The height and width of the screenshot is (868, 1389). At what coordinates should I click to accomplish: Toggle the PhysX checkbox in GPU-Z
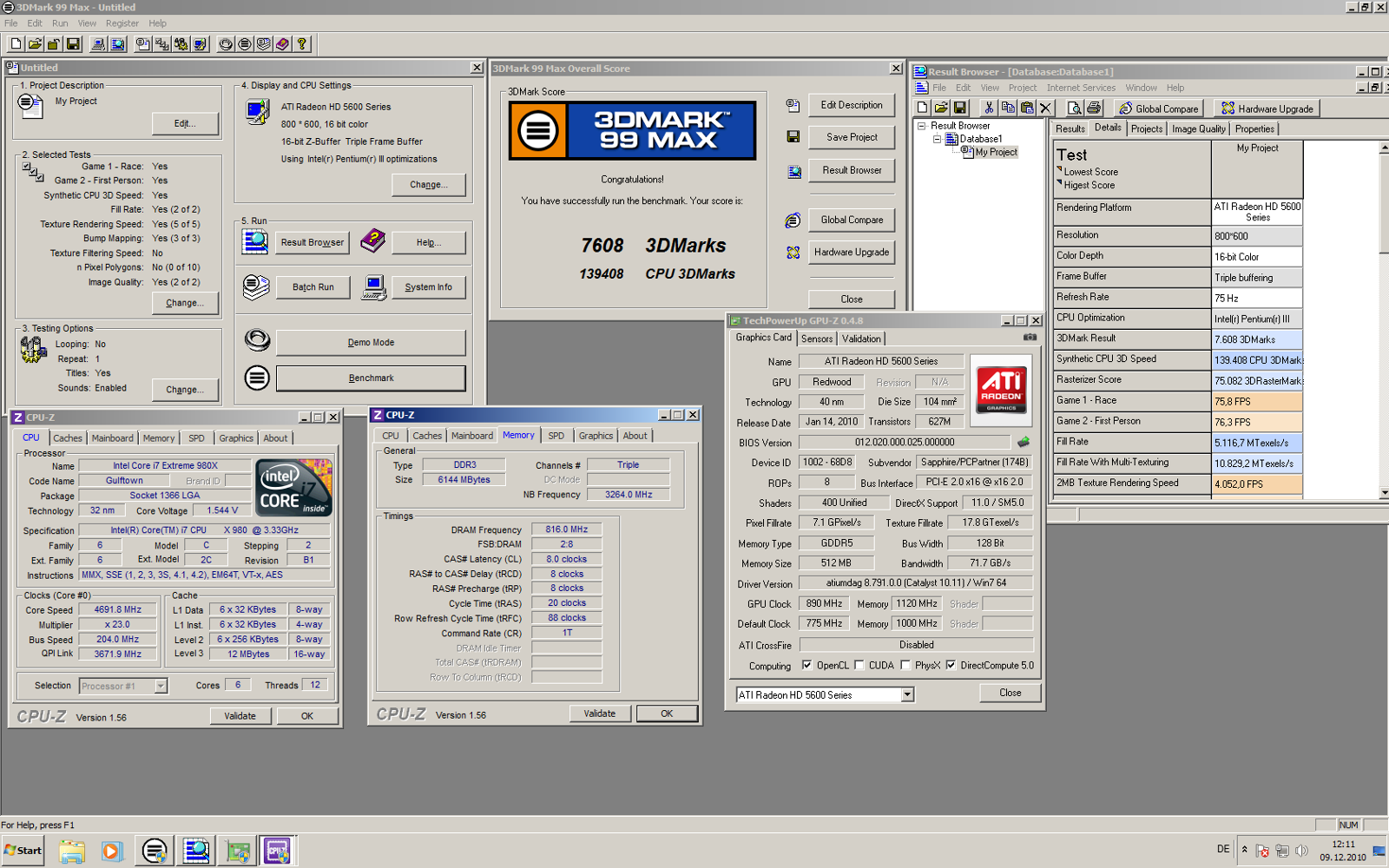pyautogui.click(x=905, y=666)
